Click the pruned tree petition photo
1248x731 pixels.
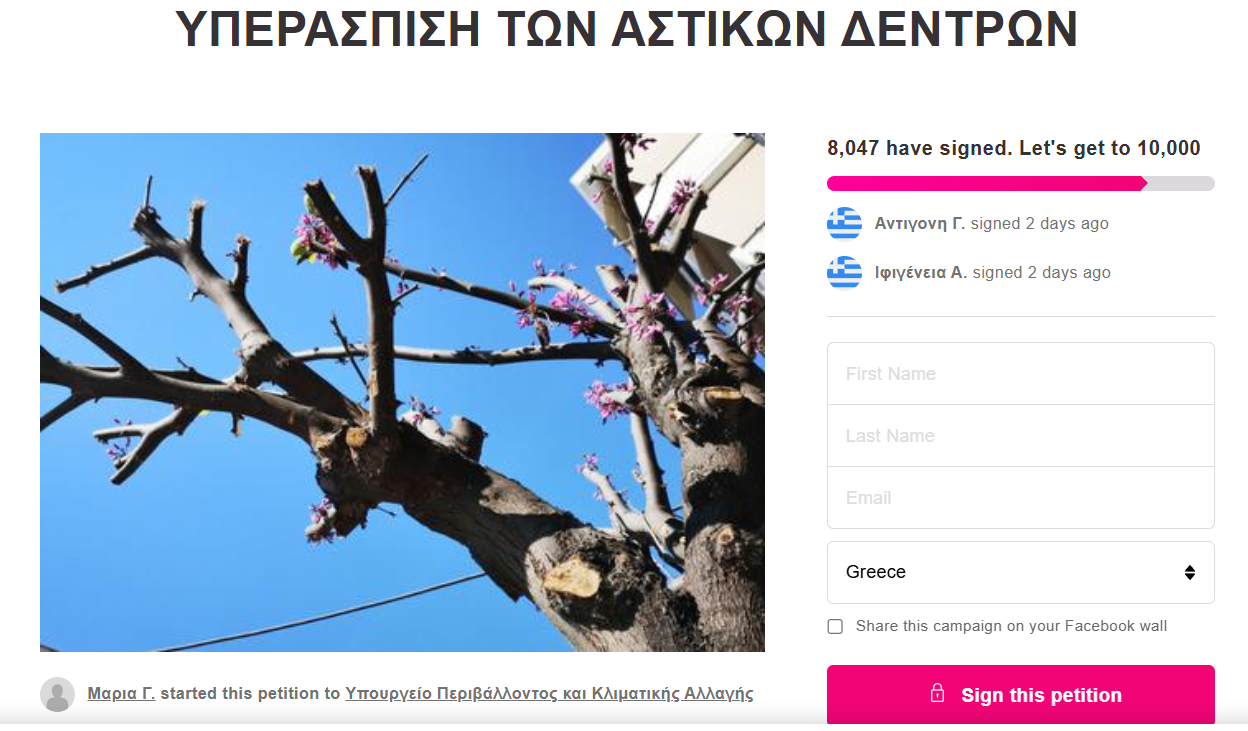(402, 392)
